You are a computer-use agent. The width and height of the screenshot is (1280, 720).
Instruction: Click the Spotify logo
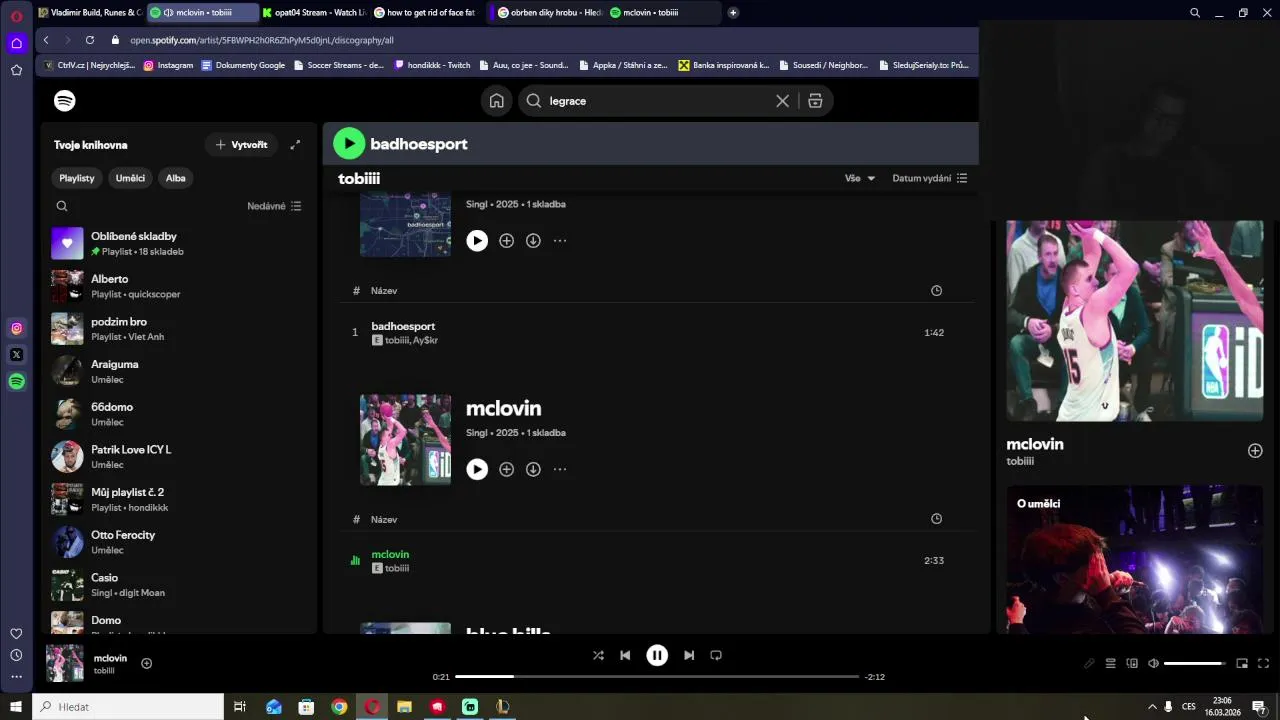click(x=65, y=101)
